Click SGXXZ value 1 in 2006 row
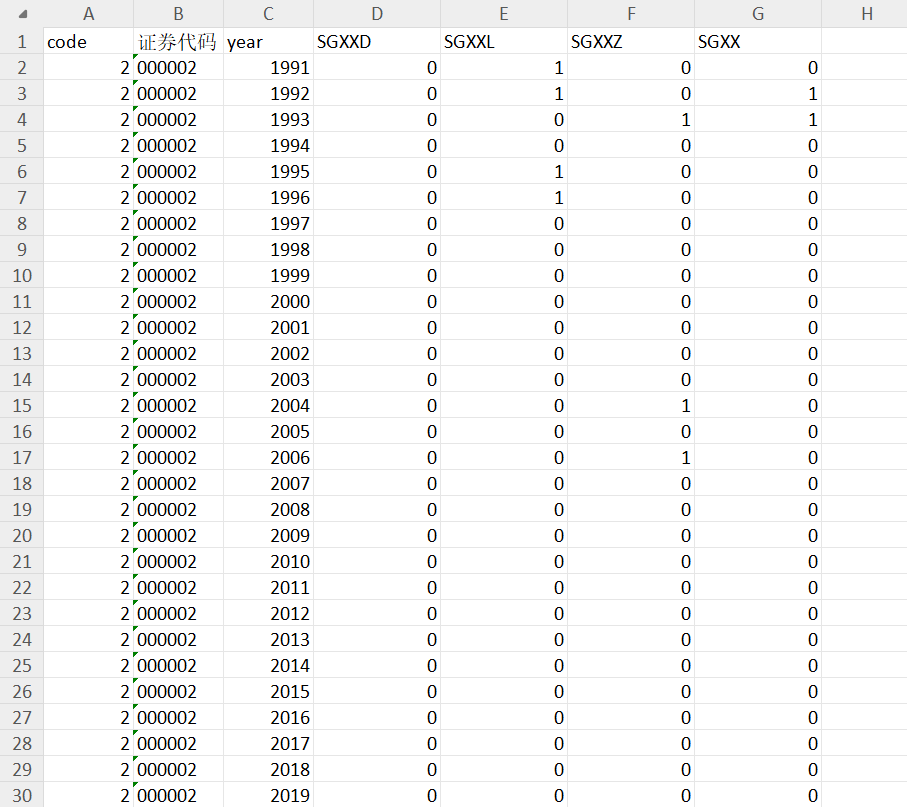The image size is (907, 807). (631, 458)
